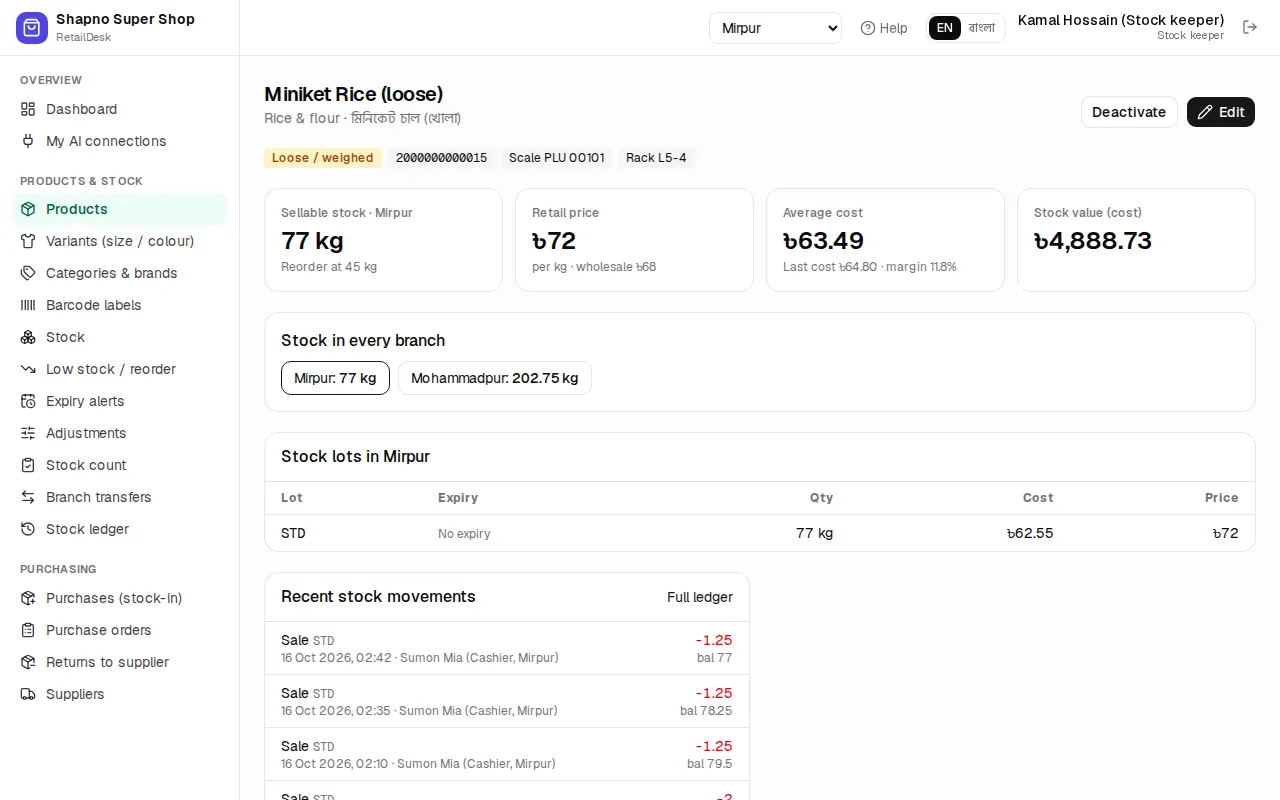Click the Shapno Super Shop bag logo
The height and width of the screenshot is (800, 1280).
[32, 28]
